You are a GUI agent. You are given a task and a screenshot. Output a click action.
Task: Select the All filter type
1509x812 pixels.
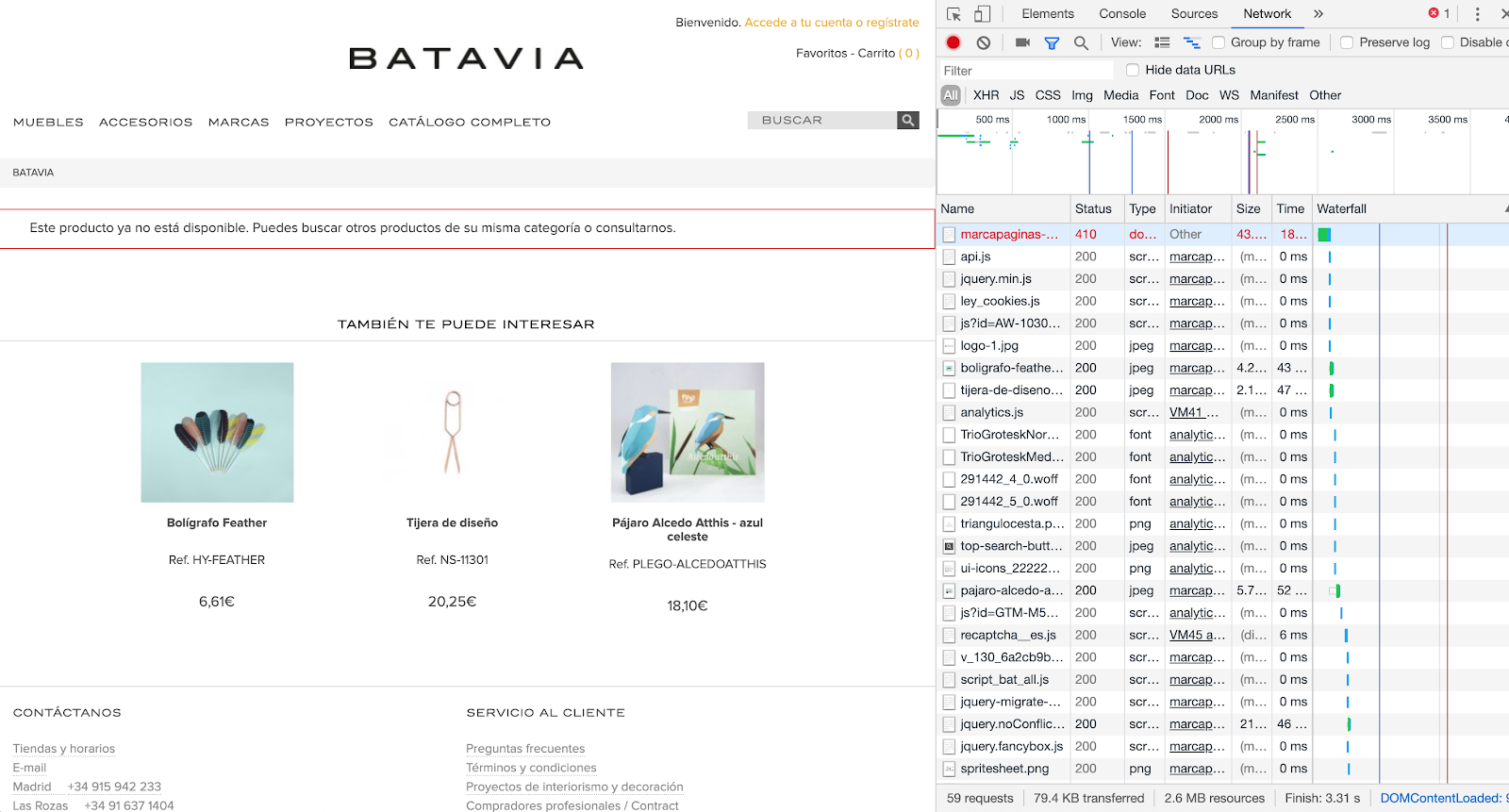[951, 95]
